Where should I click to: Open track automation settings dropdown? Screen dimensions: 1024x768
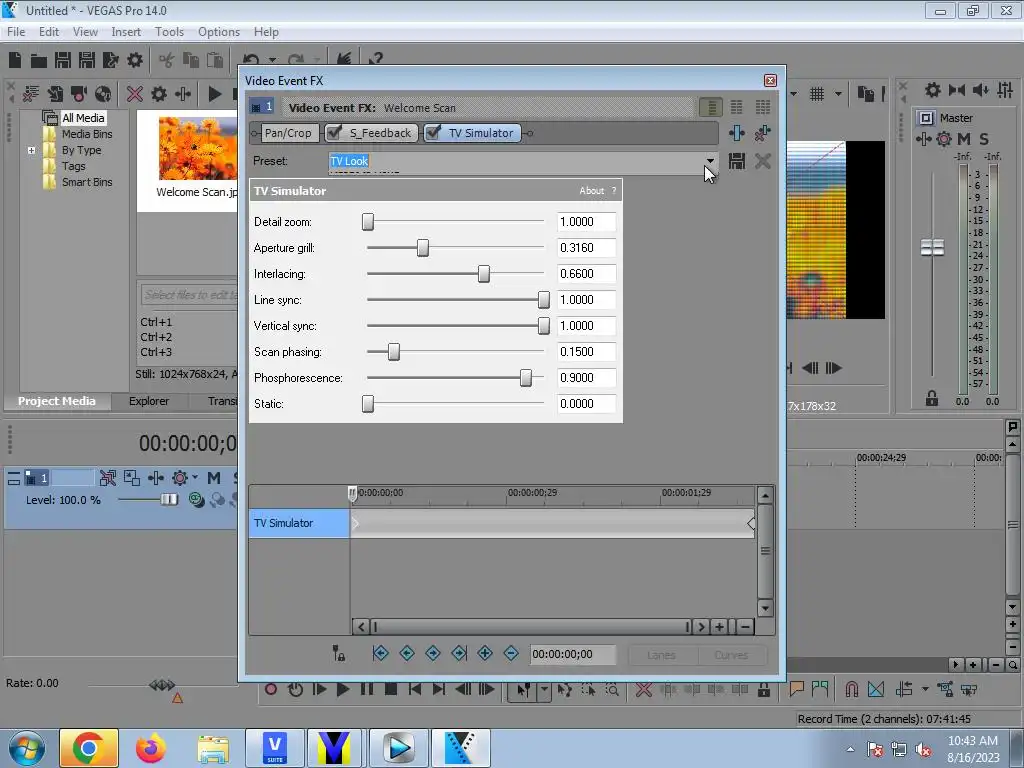tap(195, 478)
